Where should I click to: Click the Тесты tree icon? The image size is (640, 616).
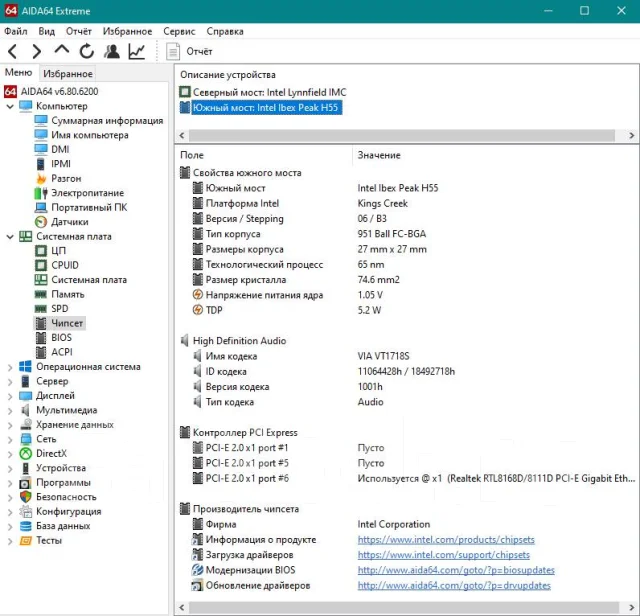tap(26, 540)
